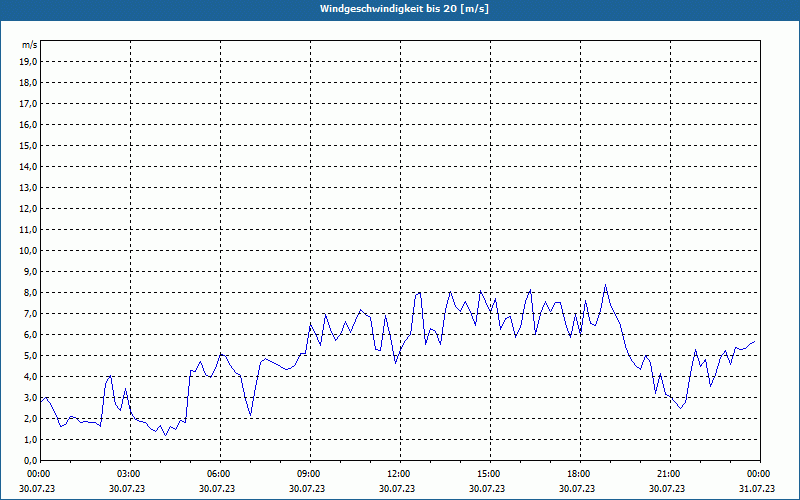Click the 19,0 y-axis label
800x500 pixels.
tap(29, 62)
